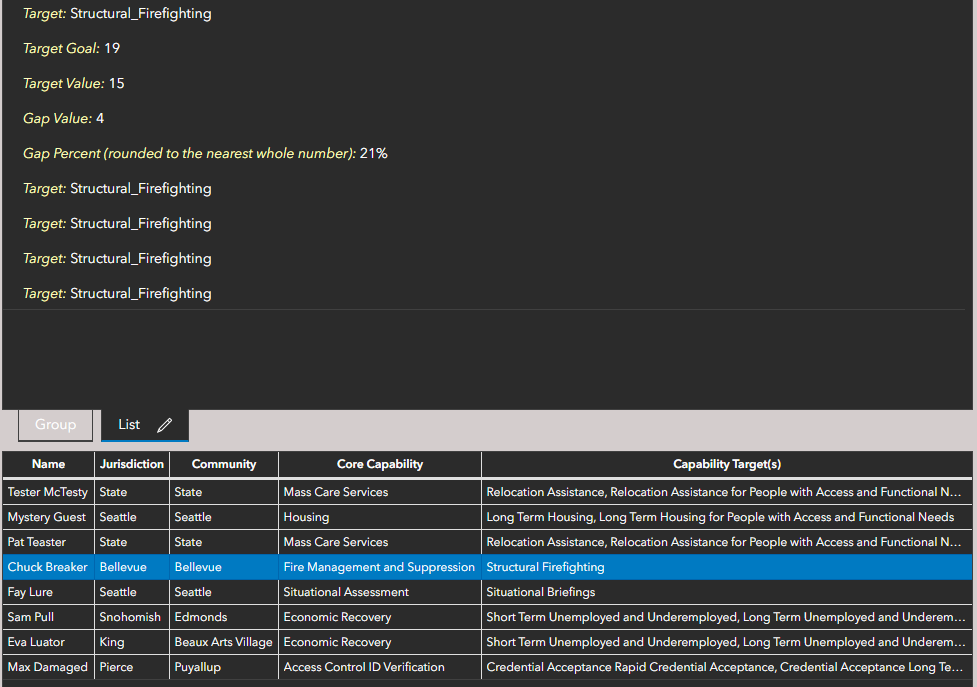Sort by the Name column header
The image size is (977, 687).
click(47, 464)
